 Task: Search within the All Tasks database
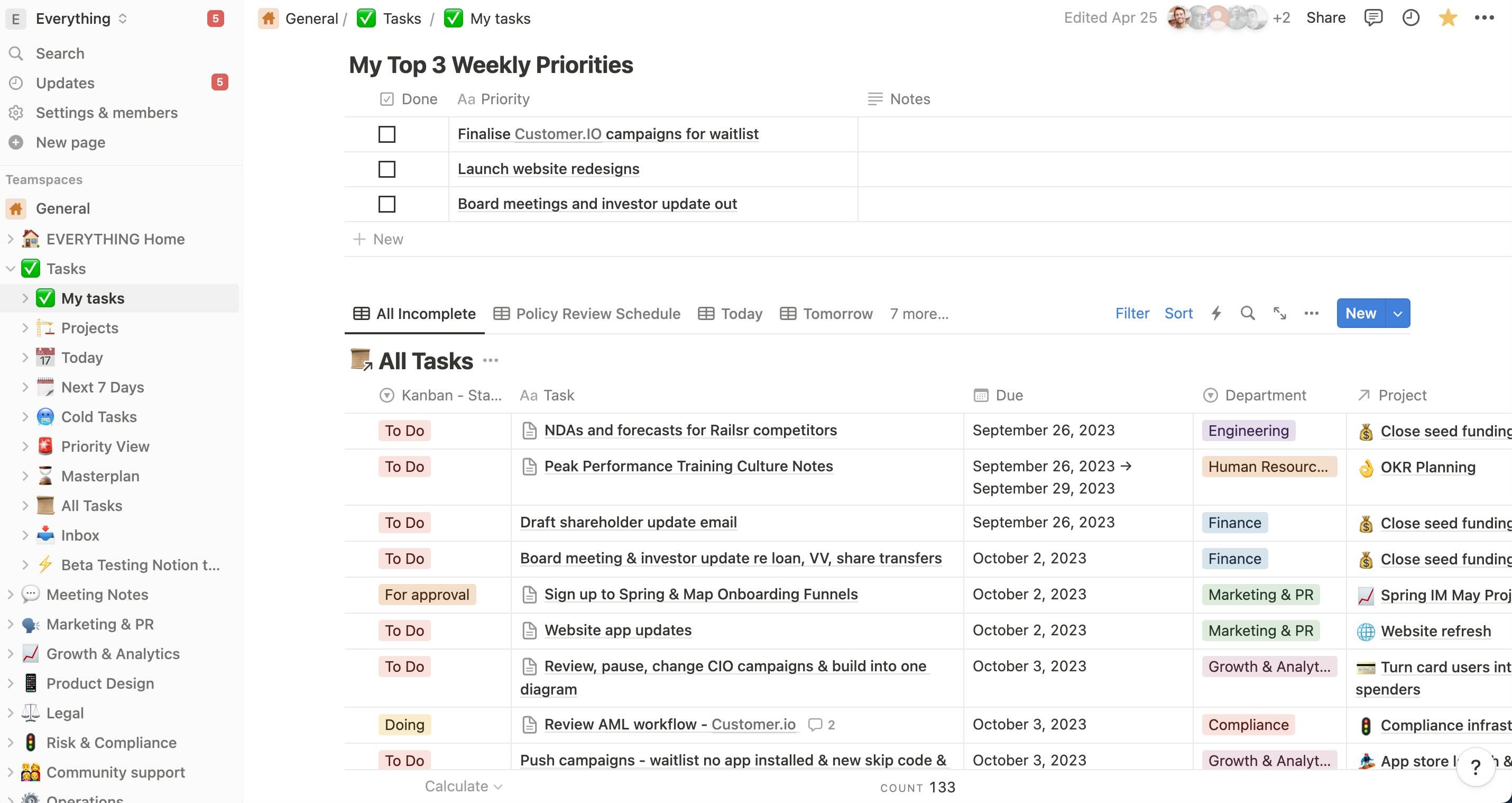(1247, 313)
